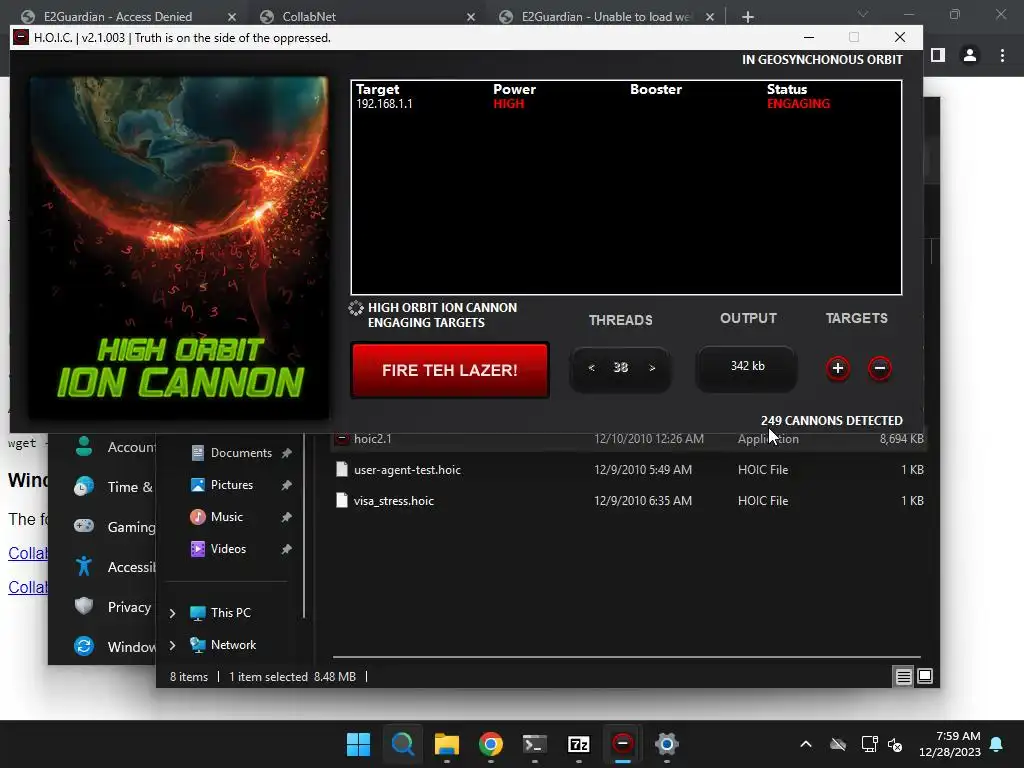
Task: Unpin Documents using its pin icon
Action: 287,453
